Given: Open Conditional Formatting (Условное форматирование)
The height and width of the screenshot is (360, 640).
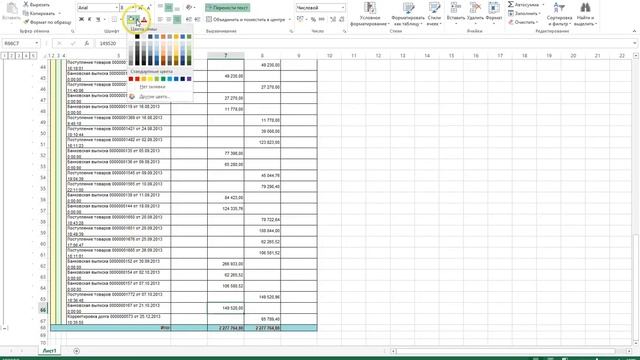Looking at the screenshot, I should [x=370, y=14].
